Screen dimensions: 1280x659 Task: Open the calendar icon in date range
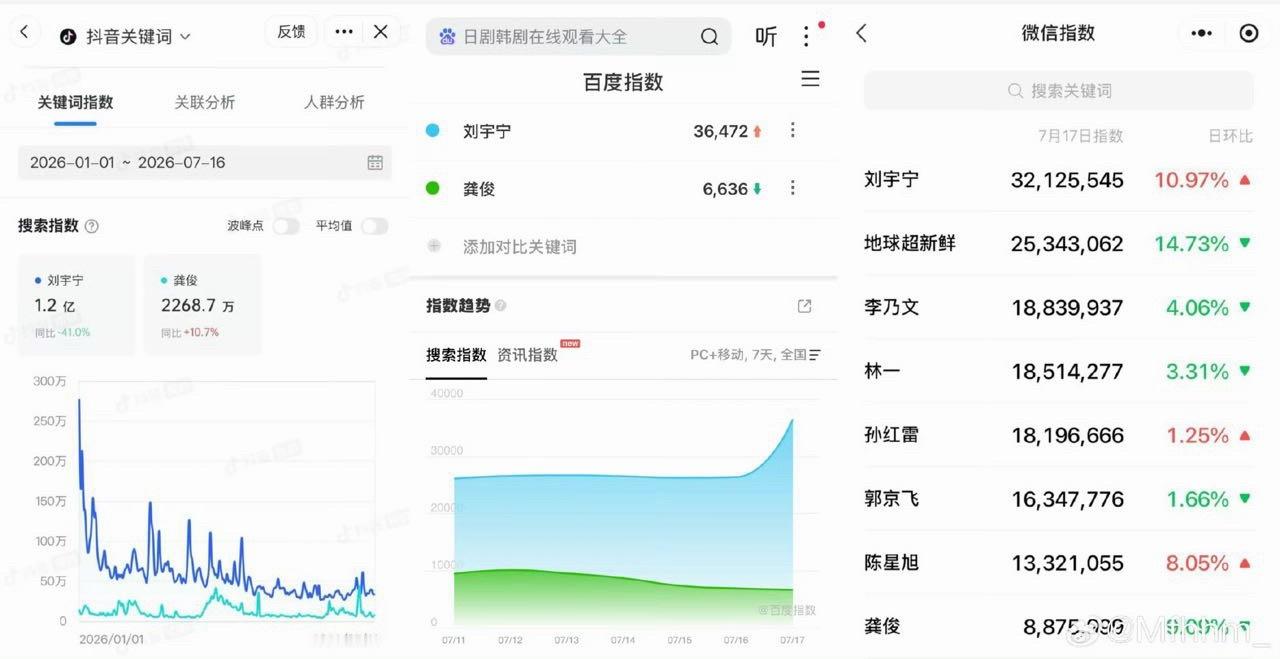375,162
